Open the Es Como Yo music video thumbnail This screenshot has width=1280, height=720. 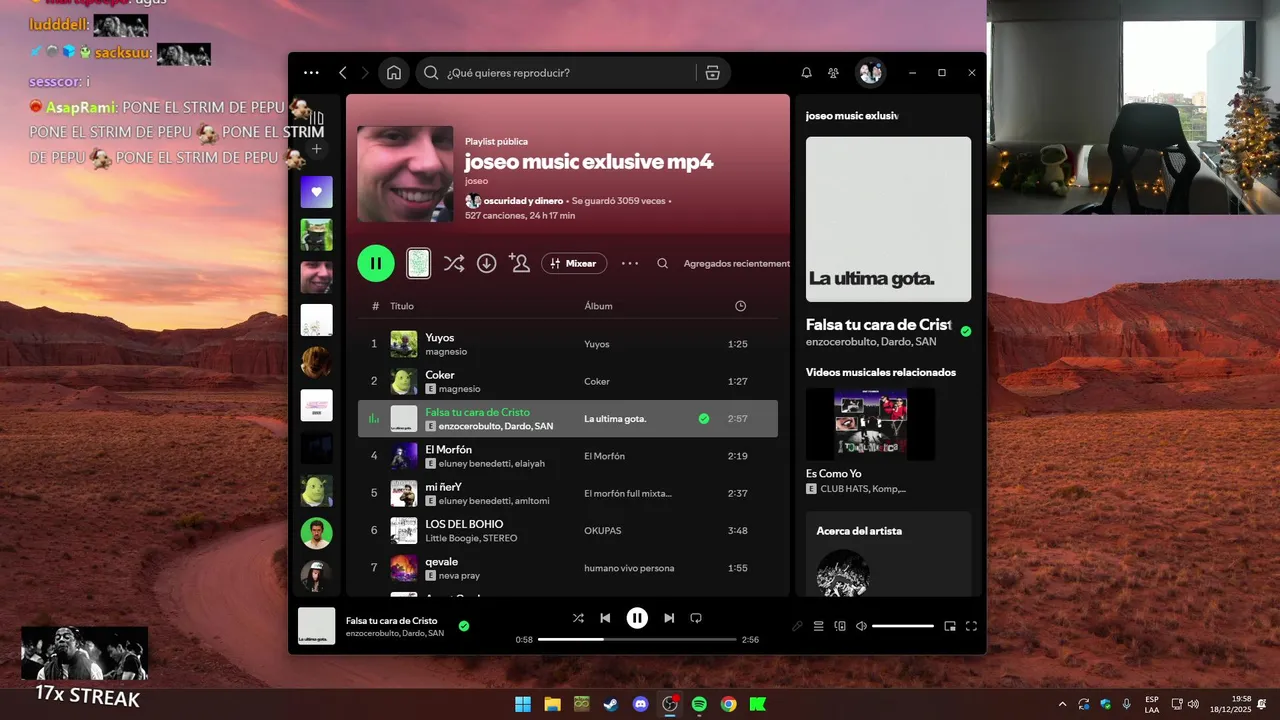870,424
